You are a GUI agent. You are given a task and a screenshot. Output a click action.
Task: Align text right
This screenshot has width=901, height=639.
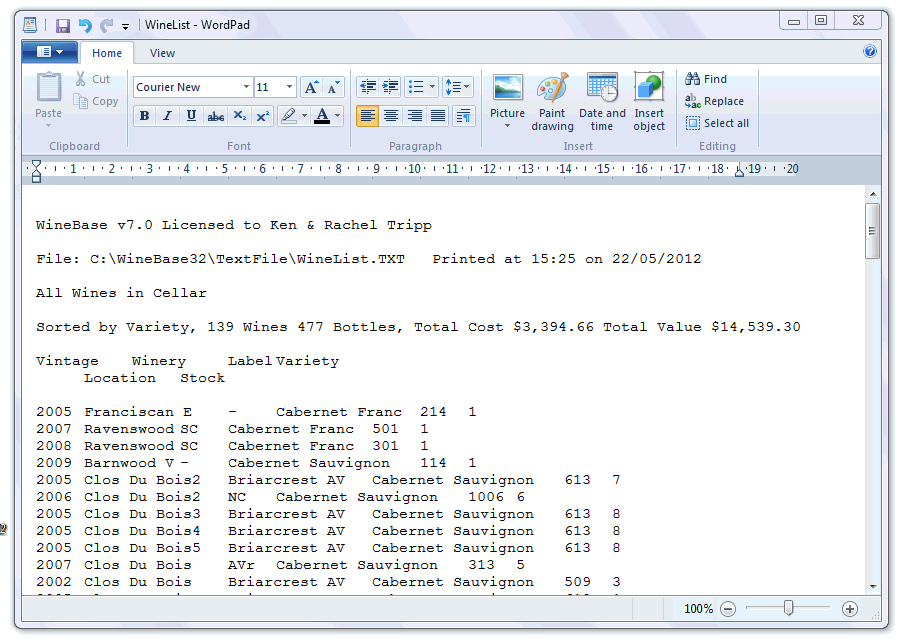414,116
